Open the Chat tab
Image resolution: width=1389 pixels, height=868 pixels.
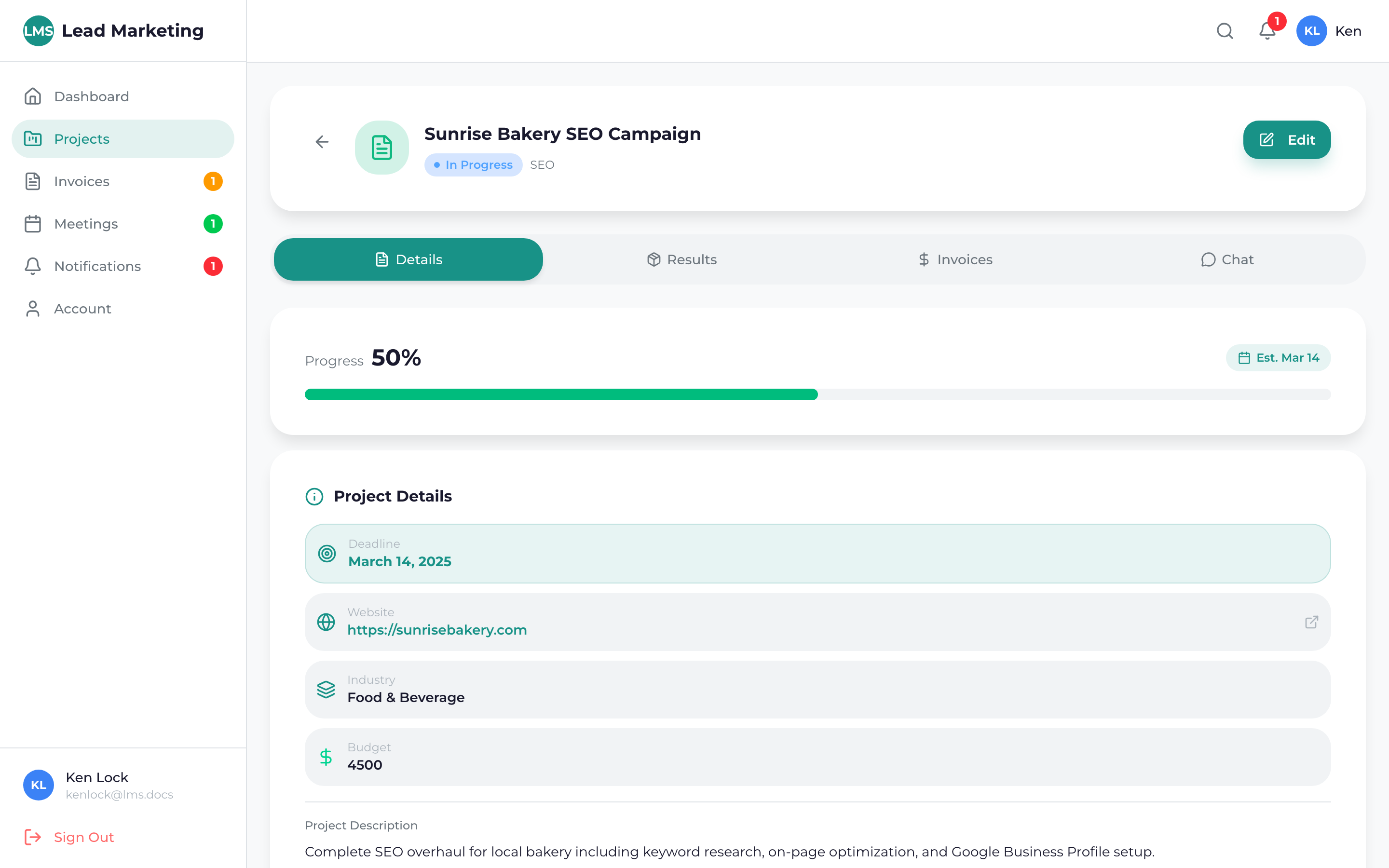pyautogui.click(x=1228, y=259)
